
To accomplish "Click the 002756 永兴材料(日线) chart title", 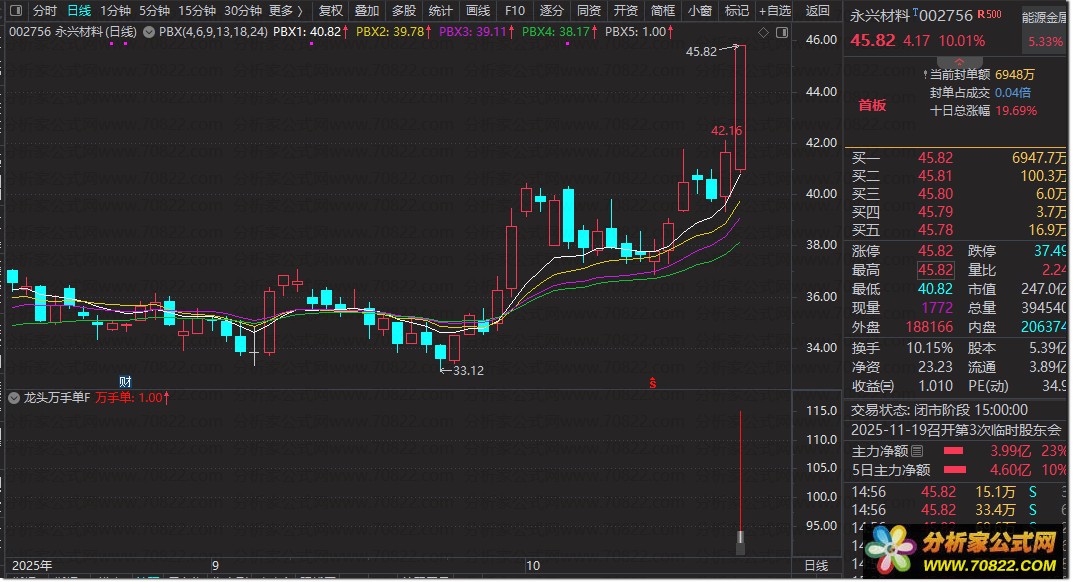I will 73,31.
